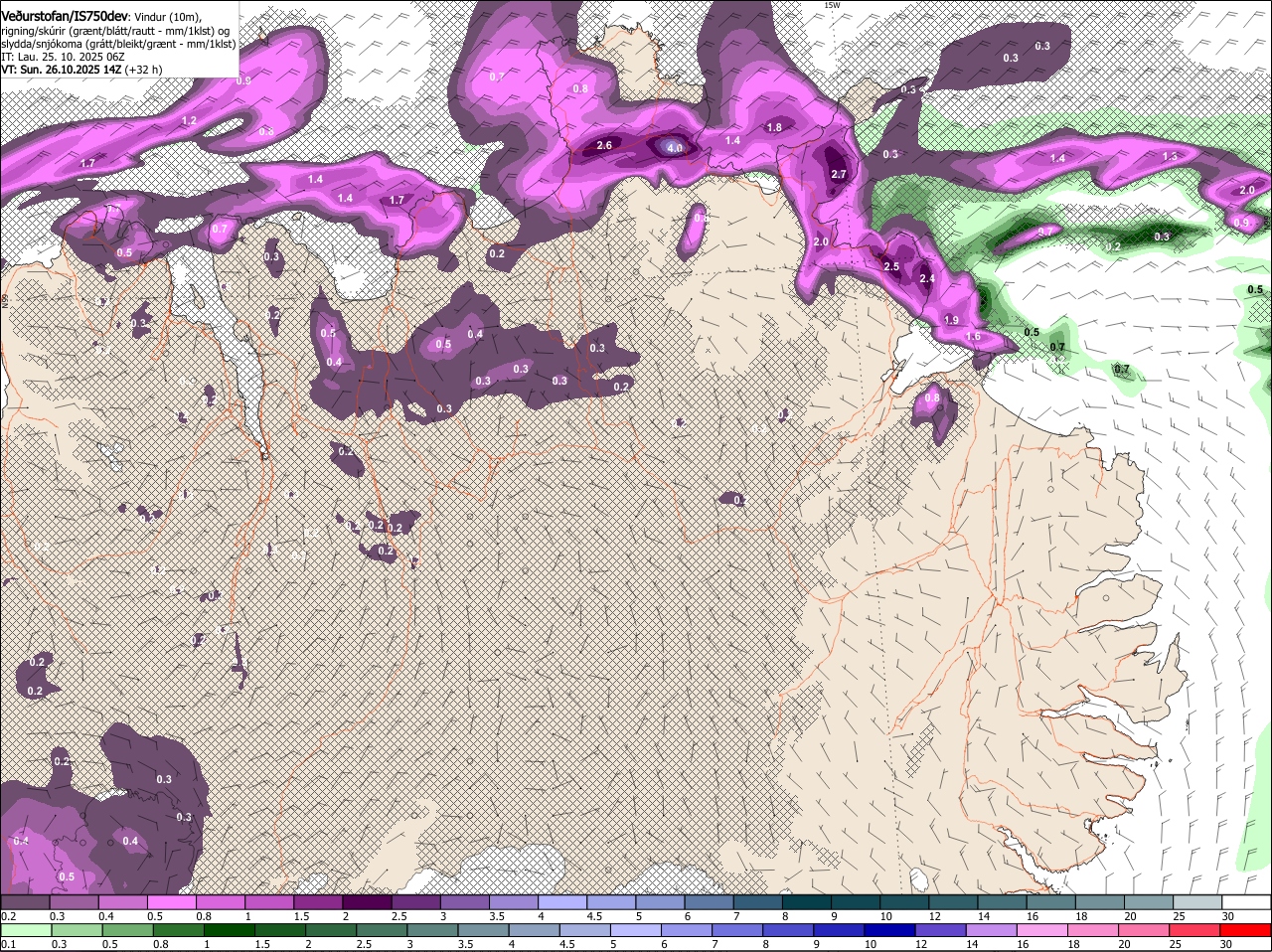The height and width of the screenshot is (952, 1272).
Task: Select top legend swatch between 2.5 and 3
Action: click(x=415, y=902)
